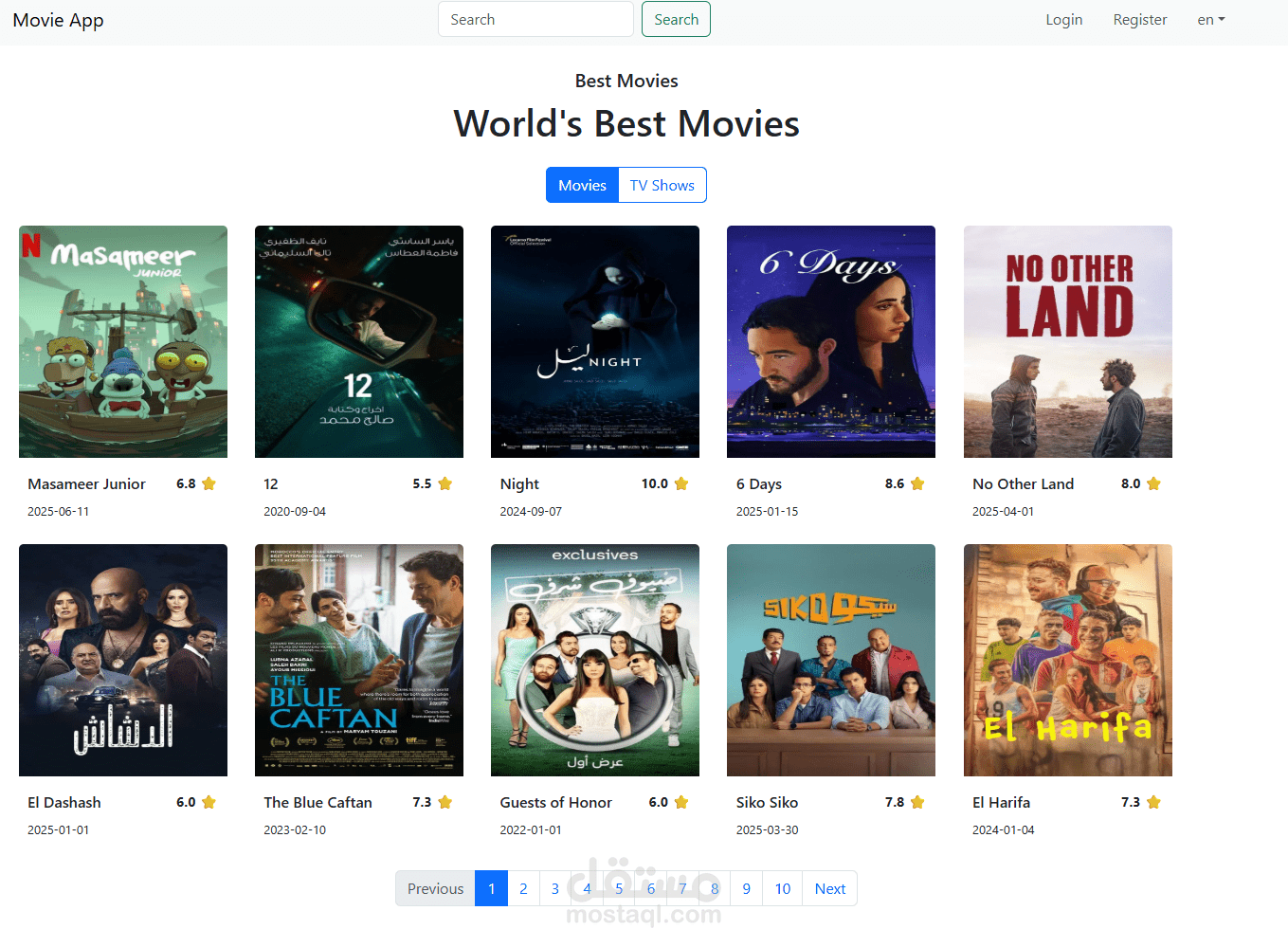Click the 2024-09-07 release date
The height and width of the screenshot is (947, 1288).
(x=531, y=511)
